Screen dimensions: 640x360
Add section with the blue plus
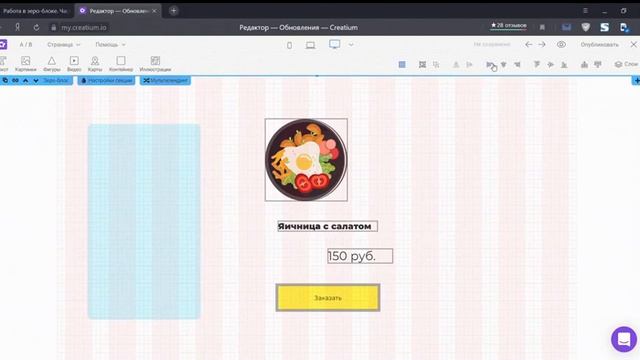pyautogui.click(x=636, y=81)
